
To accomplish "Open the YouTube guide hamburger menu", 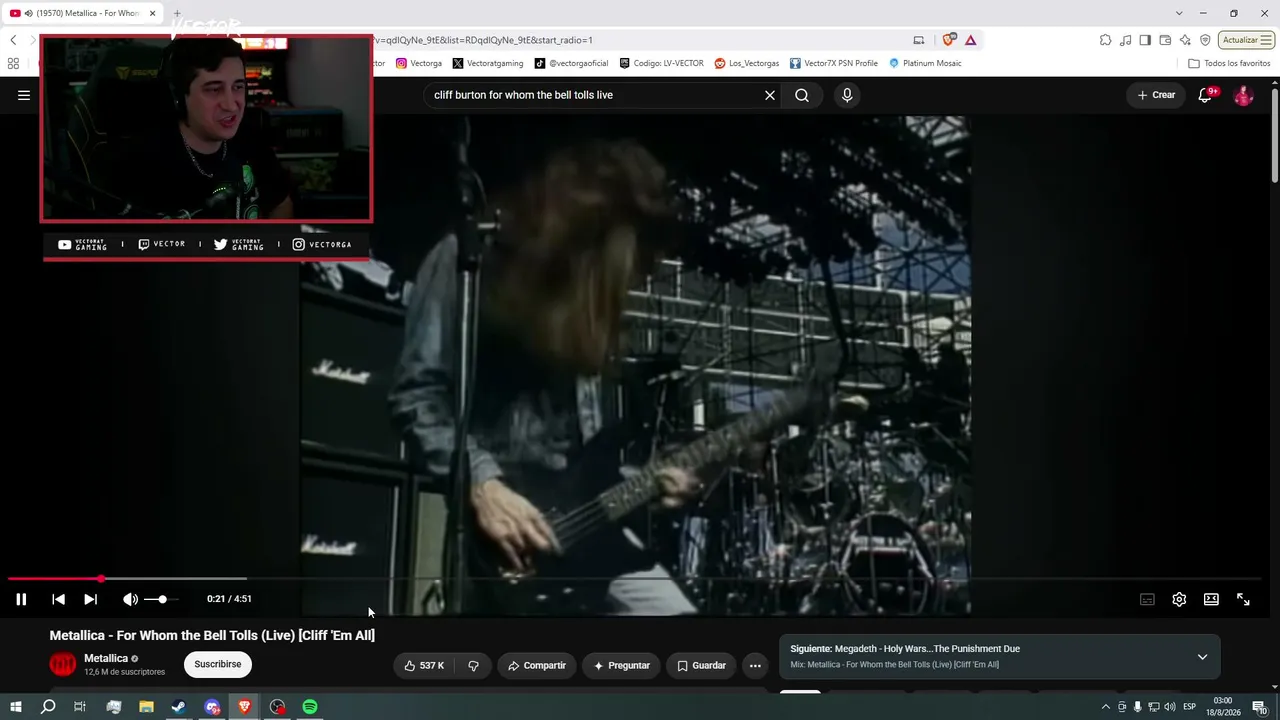I will (x=24, y=95).
